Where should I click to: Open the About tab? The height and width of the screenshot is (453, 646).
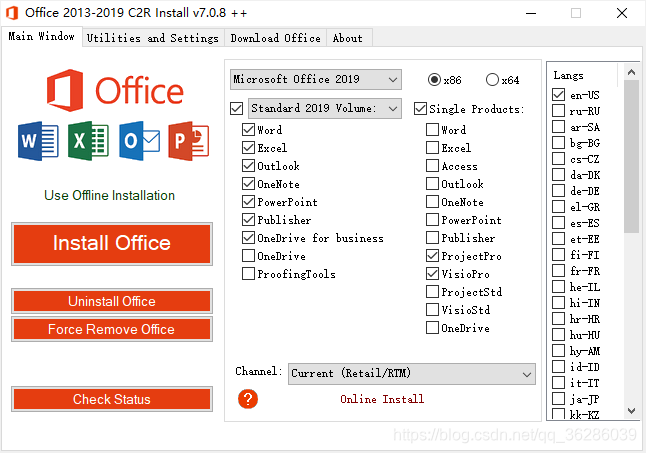pyautogui.click(x=348, y=38)
